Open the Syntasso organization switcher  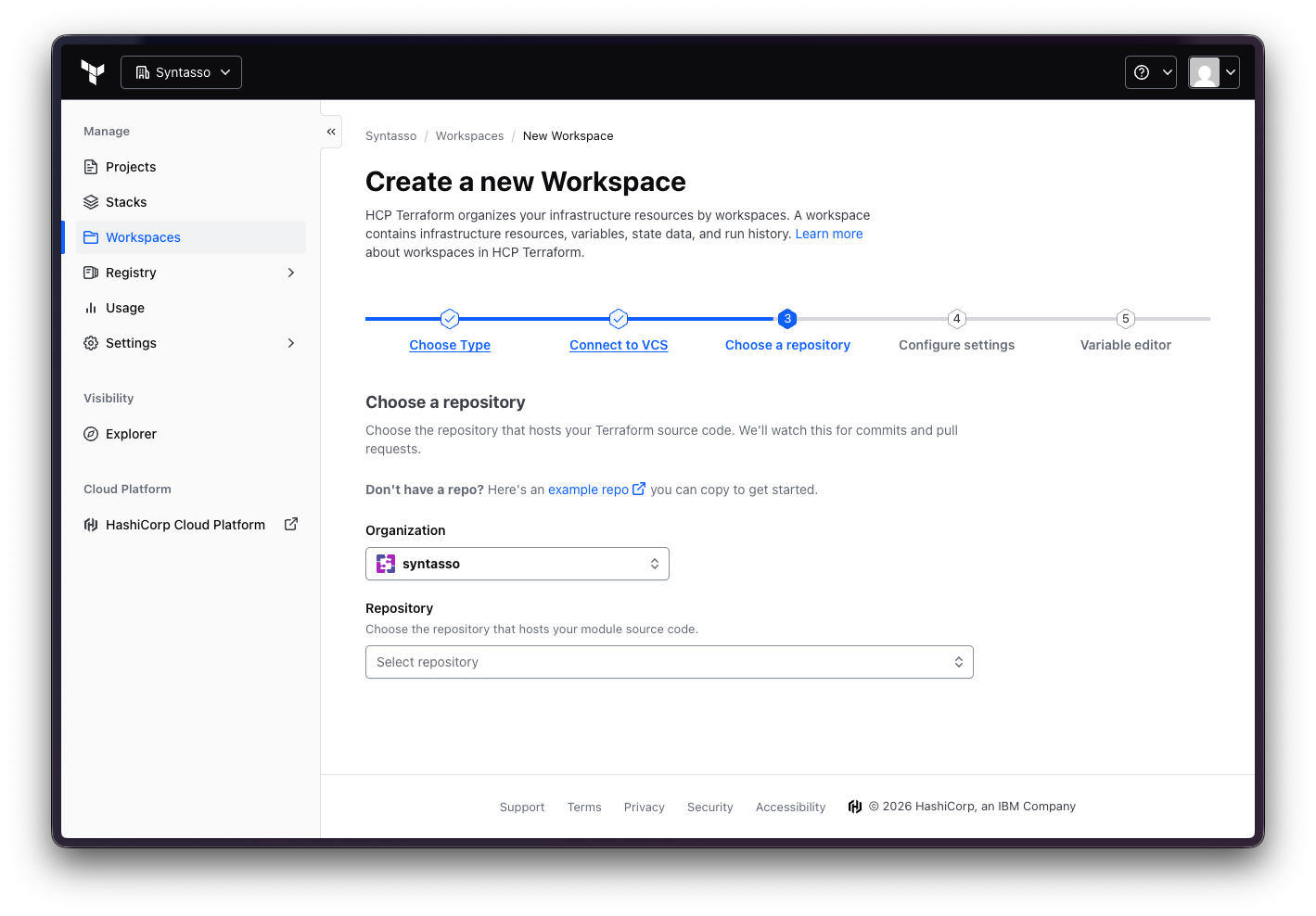(x=181, y=71)
